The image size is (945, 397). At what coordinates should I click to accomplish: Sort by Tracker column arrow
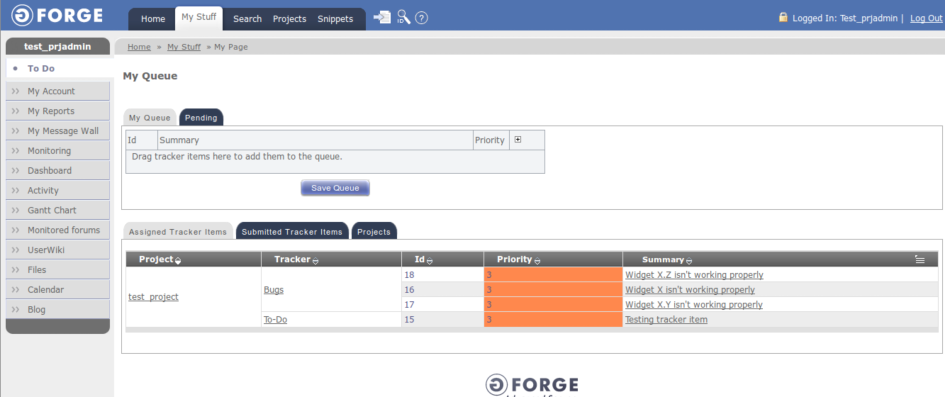pyautogui.click(x=316, y=260)
